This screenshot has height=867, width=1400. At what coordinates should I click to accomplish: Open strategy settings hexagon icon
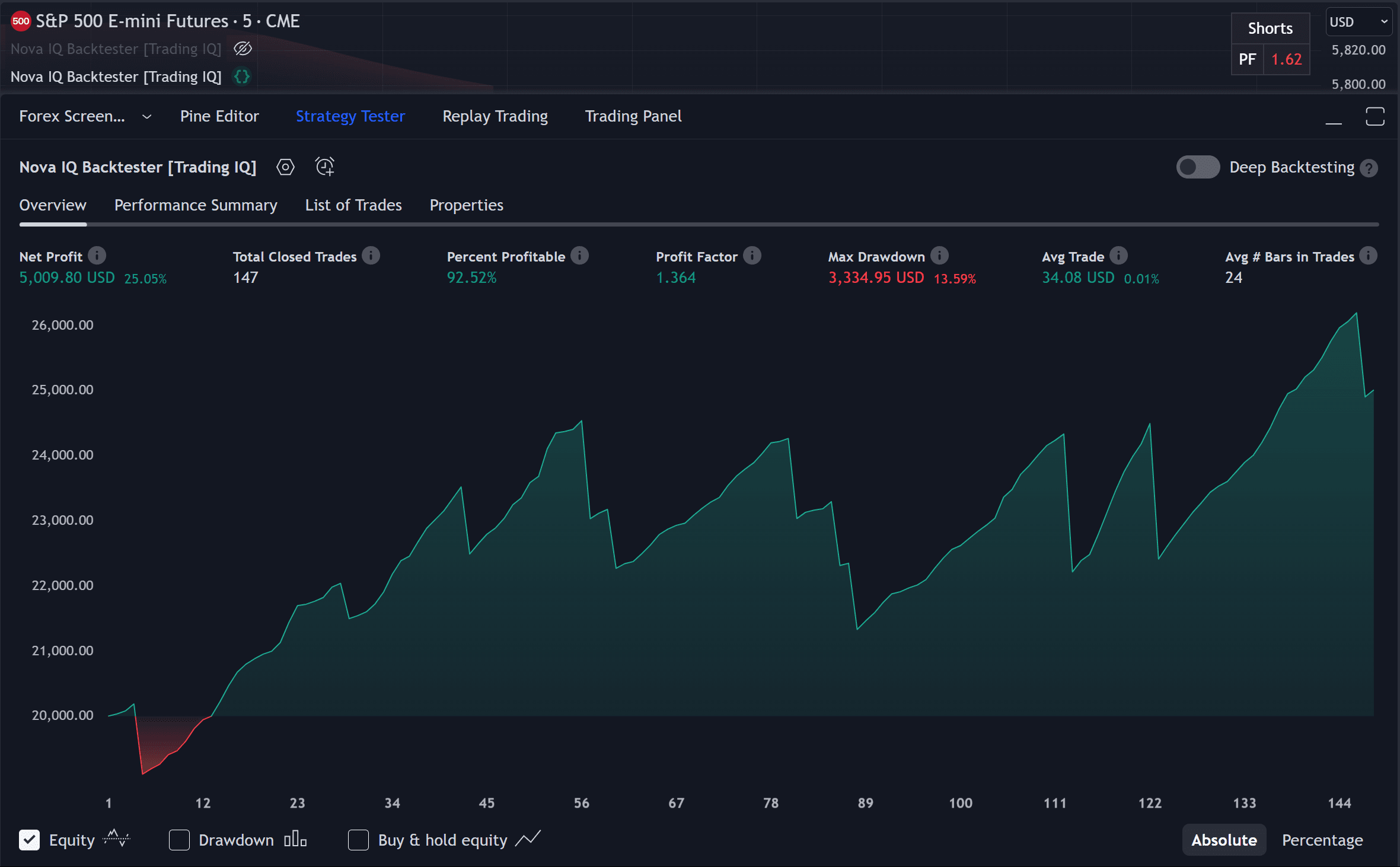point(285,167)
